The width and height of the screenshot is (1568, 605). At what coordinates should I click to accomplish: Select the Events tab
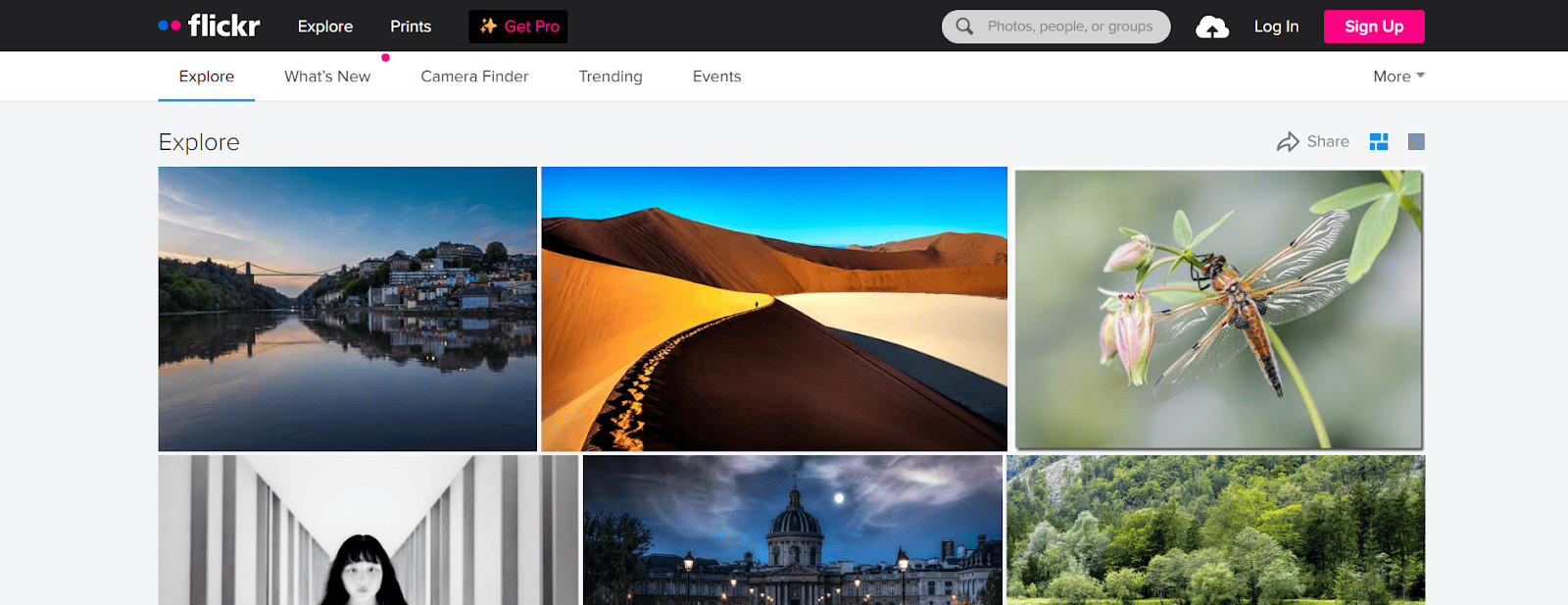tap(716, 76)
